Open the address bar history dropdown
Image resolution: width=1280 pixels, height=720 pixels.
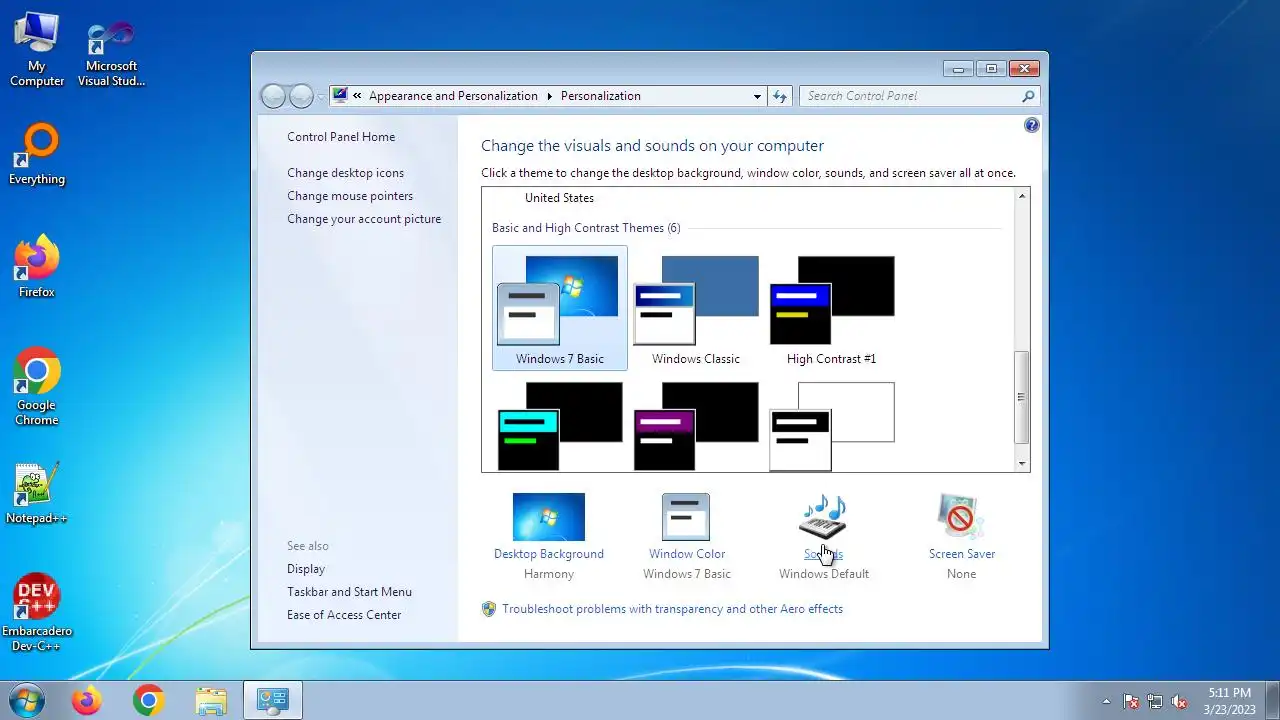click(757, 96)
